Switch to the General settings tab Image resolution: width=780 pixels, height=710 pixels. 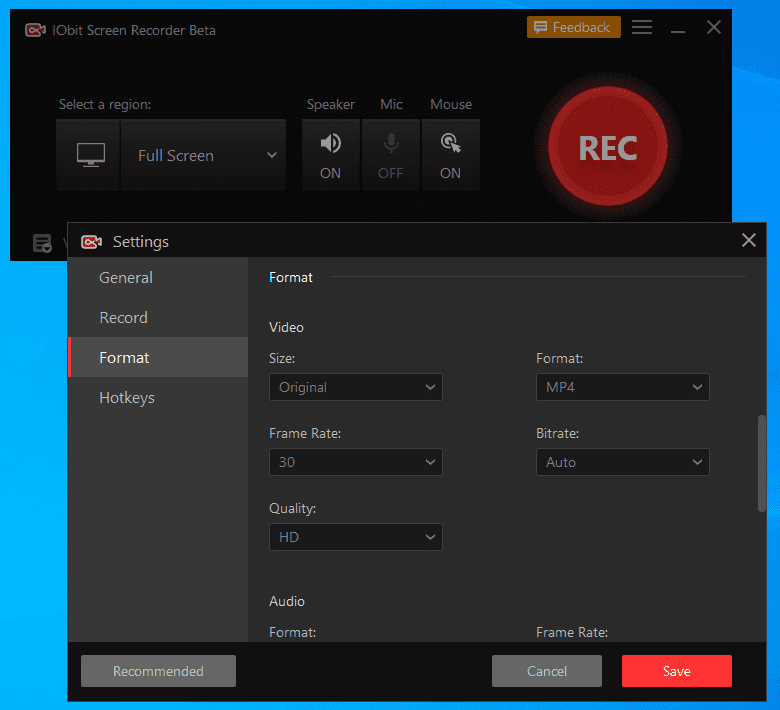(158, 277)
